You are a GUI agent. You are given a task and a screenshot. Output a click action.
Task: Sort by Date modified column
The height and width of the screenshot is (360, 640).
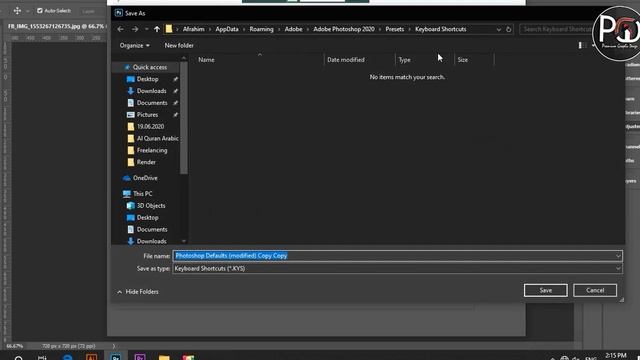pos(346,60)
